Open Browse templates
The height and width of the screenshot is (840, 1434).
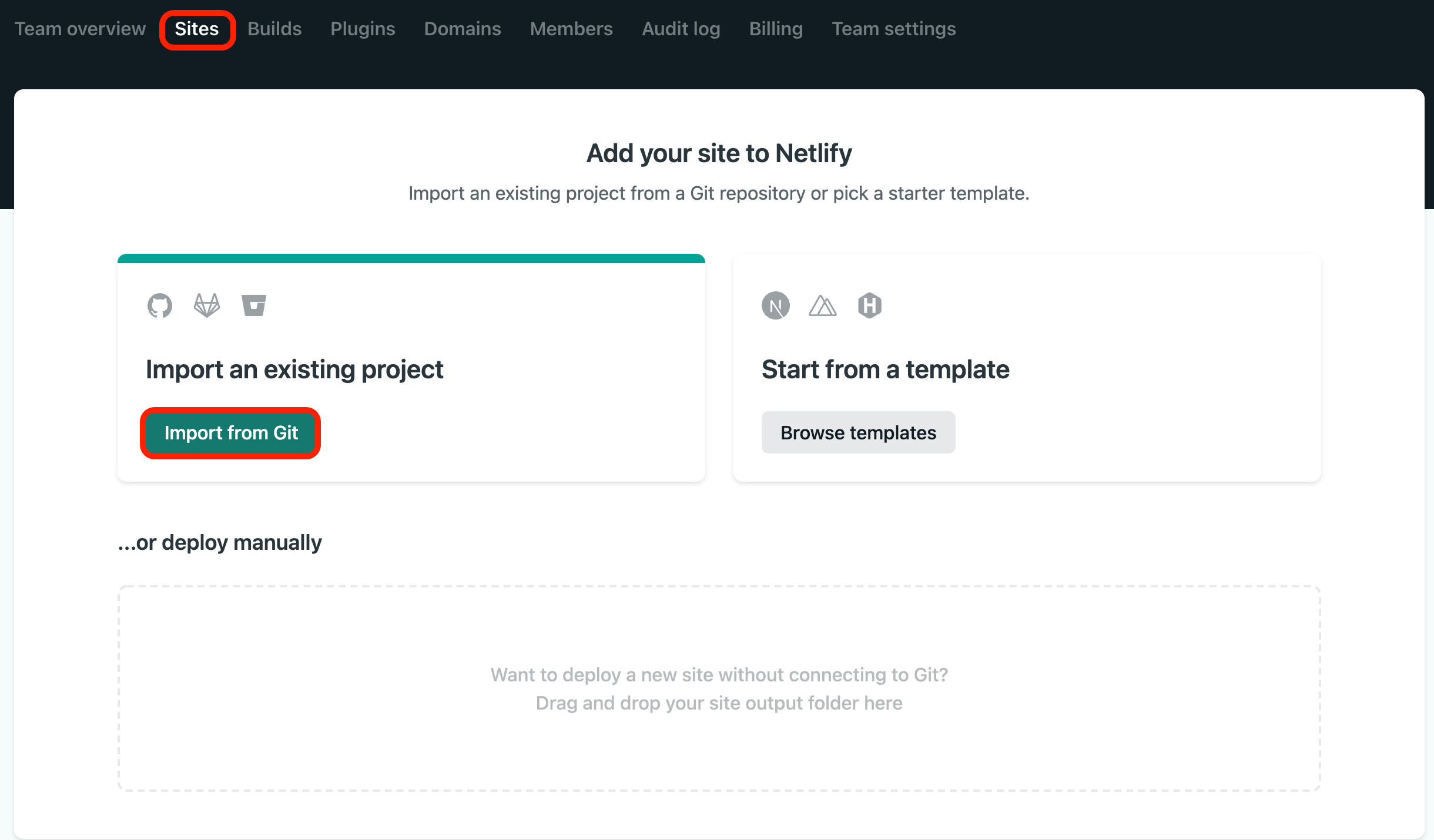pos(858,433)
